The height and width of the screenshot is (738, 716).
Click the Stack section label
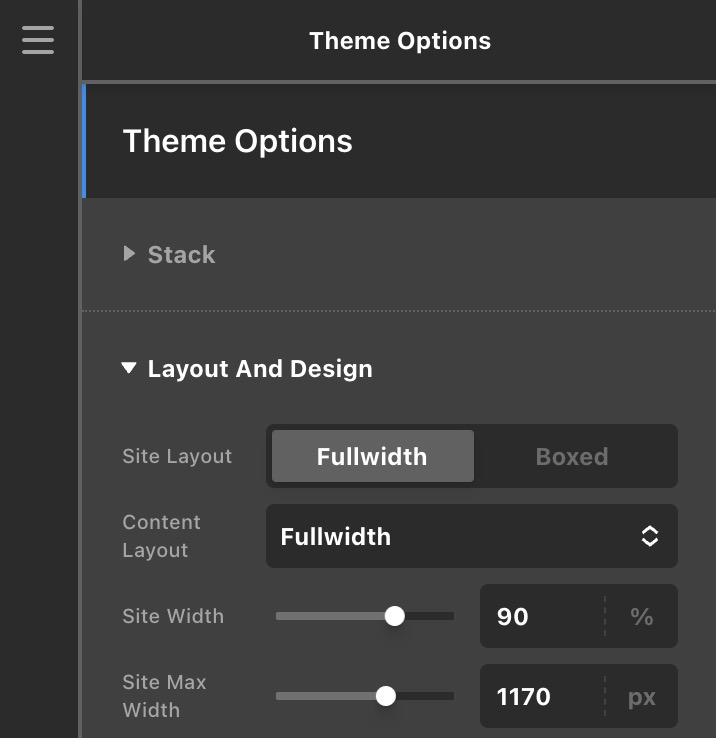pos(181,254)
